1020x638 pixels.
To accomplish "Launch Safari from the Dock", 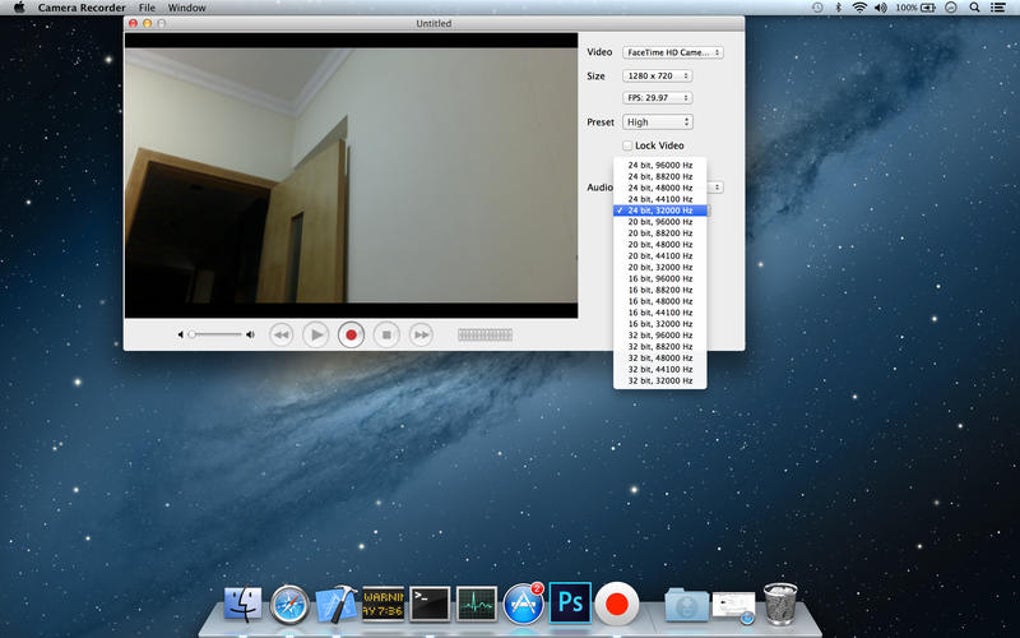I will 290,604.
